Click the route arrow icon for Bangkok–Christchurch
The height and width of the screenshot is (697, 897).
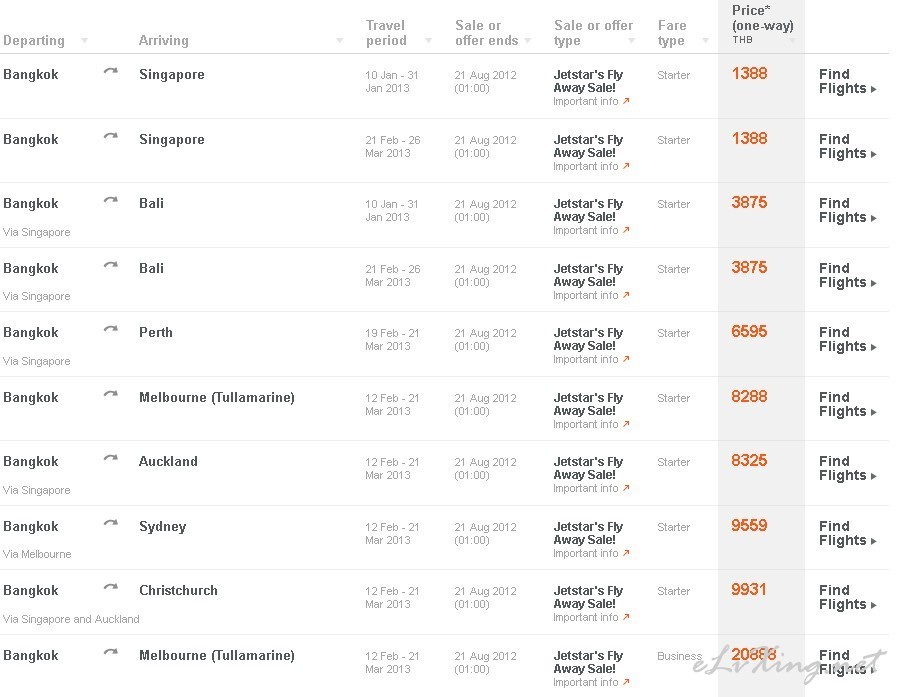tap(110, 587)
